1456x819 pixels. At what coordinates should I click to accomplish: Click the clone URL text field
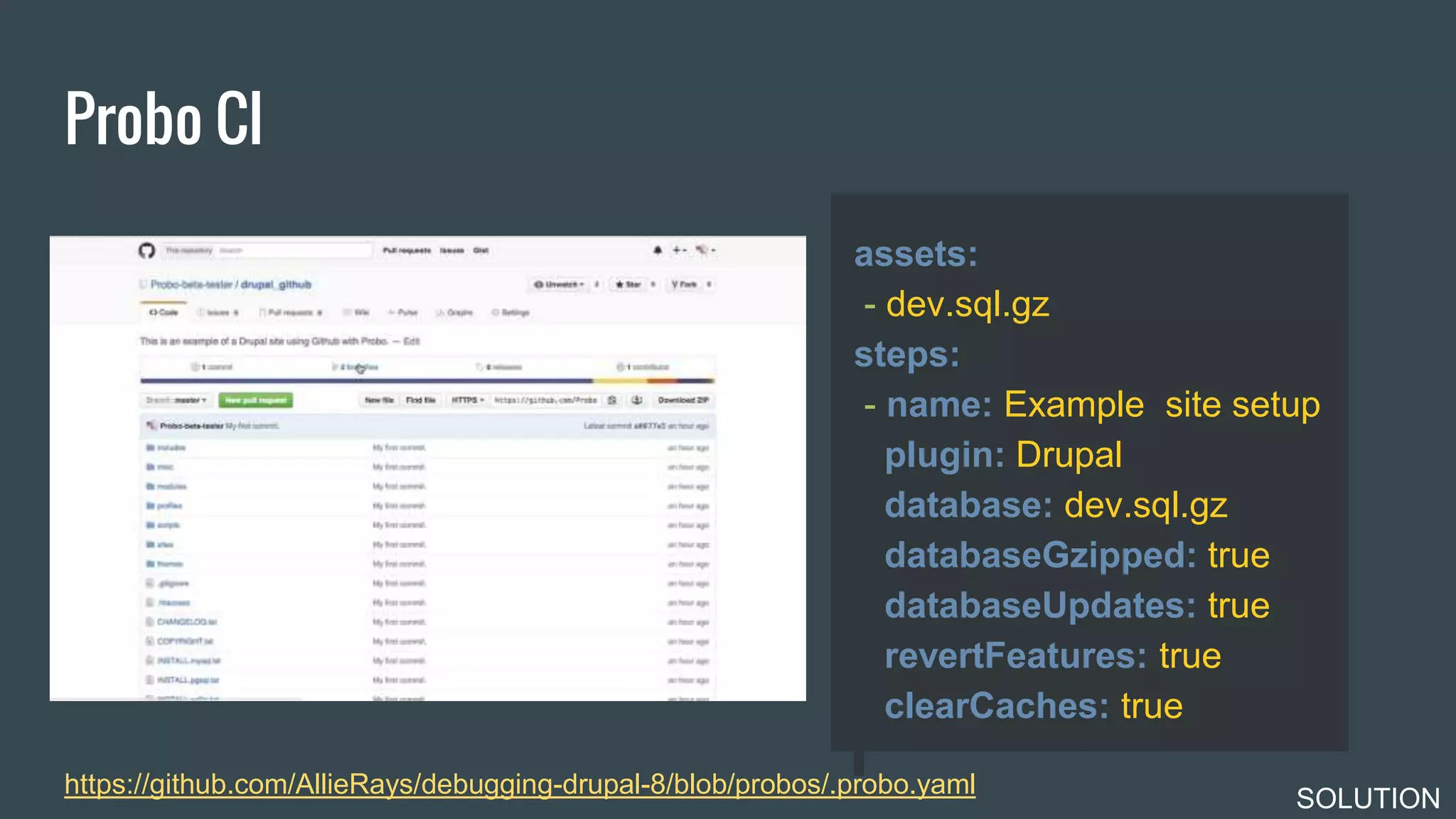(546, 400)
